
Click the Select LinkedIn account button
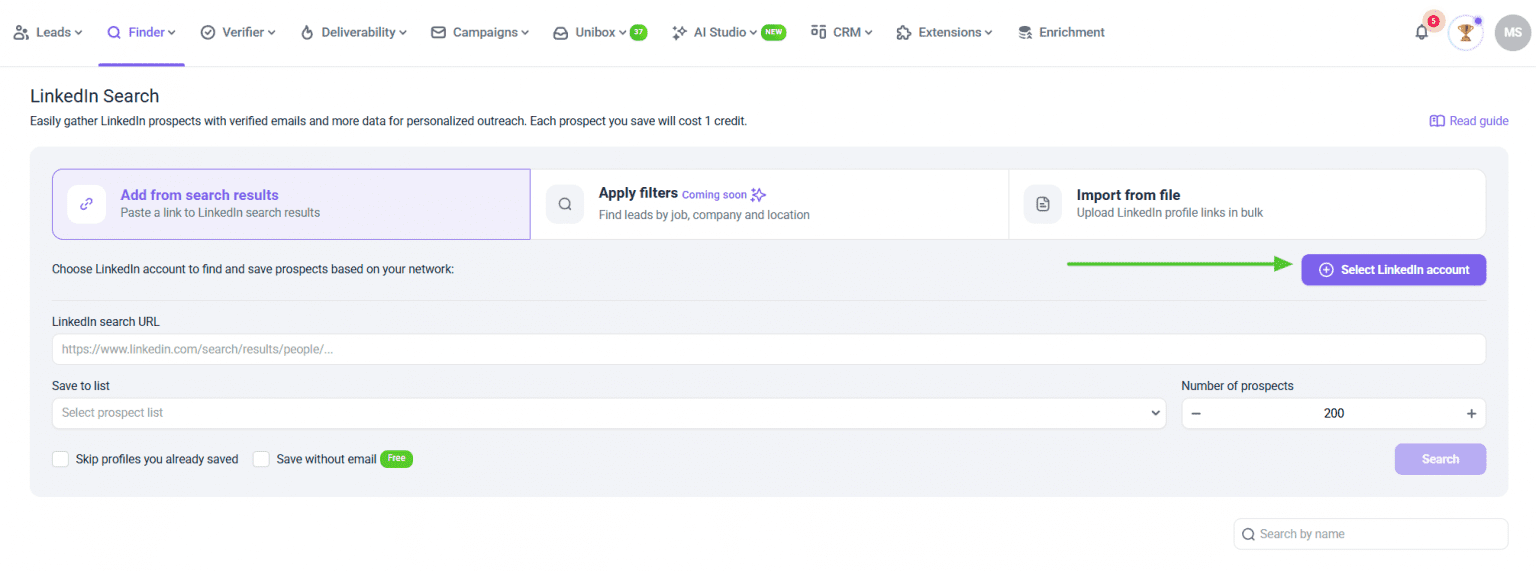pyautogui.click(x=1393, y=270)
